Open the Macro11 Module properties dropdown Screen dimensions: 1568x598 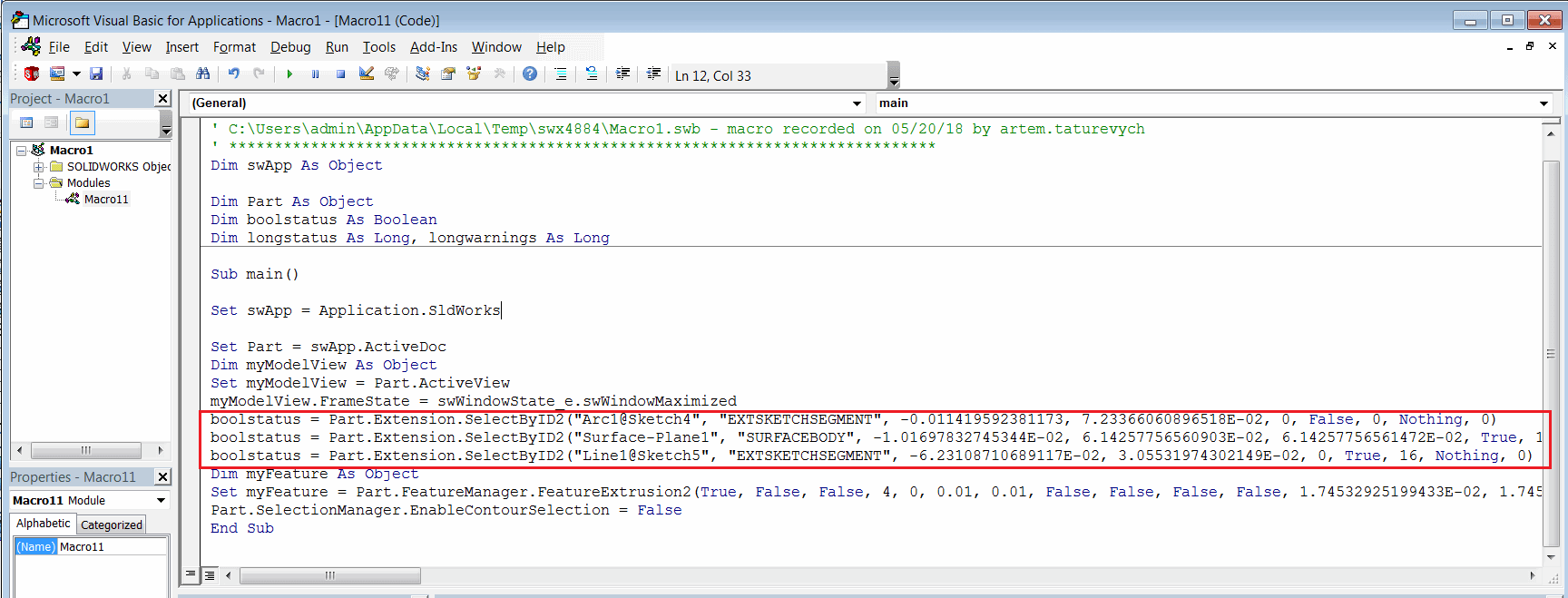coord(161,500)
